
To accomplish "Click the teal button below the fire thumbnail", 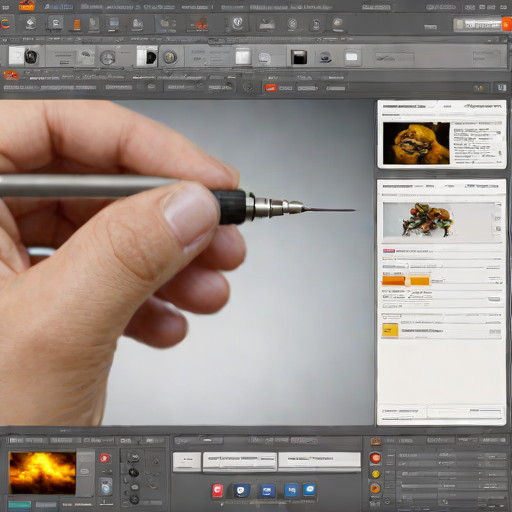I will (19, 504).
